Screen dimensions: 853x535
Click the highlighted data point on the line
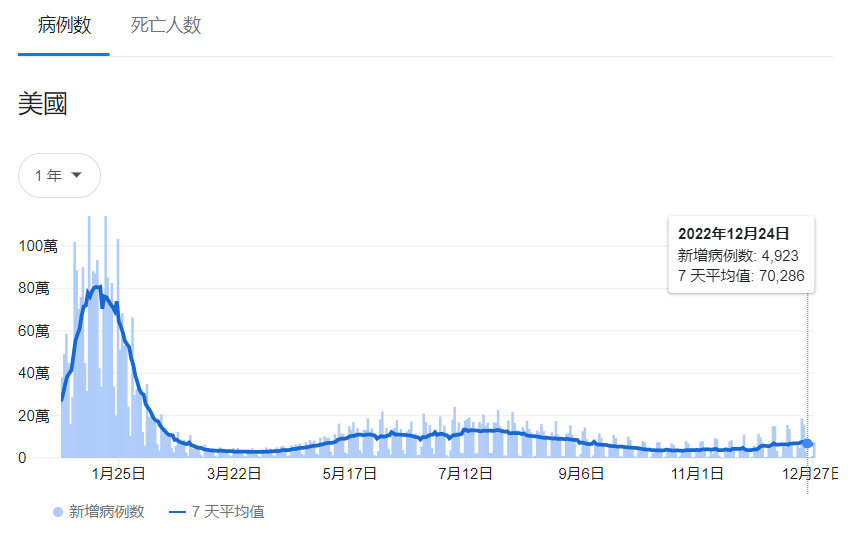808,443
